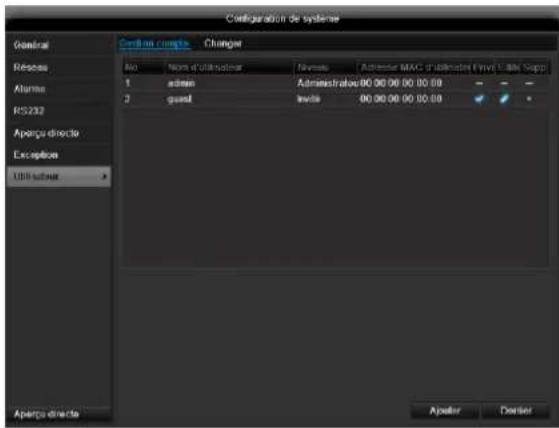The image size is (559, 428).
Task: Click row number 2 cell
Action: pos(127,99)
